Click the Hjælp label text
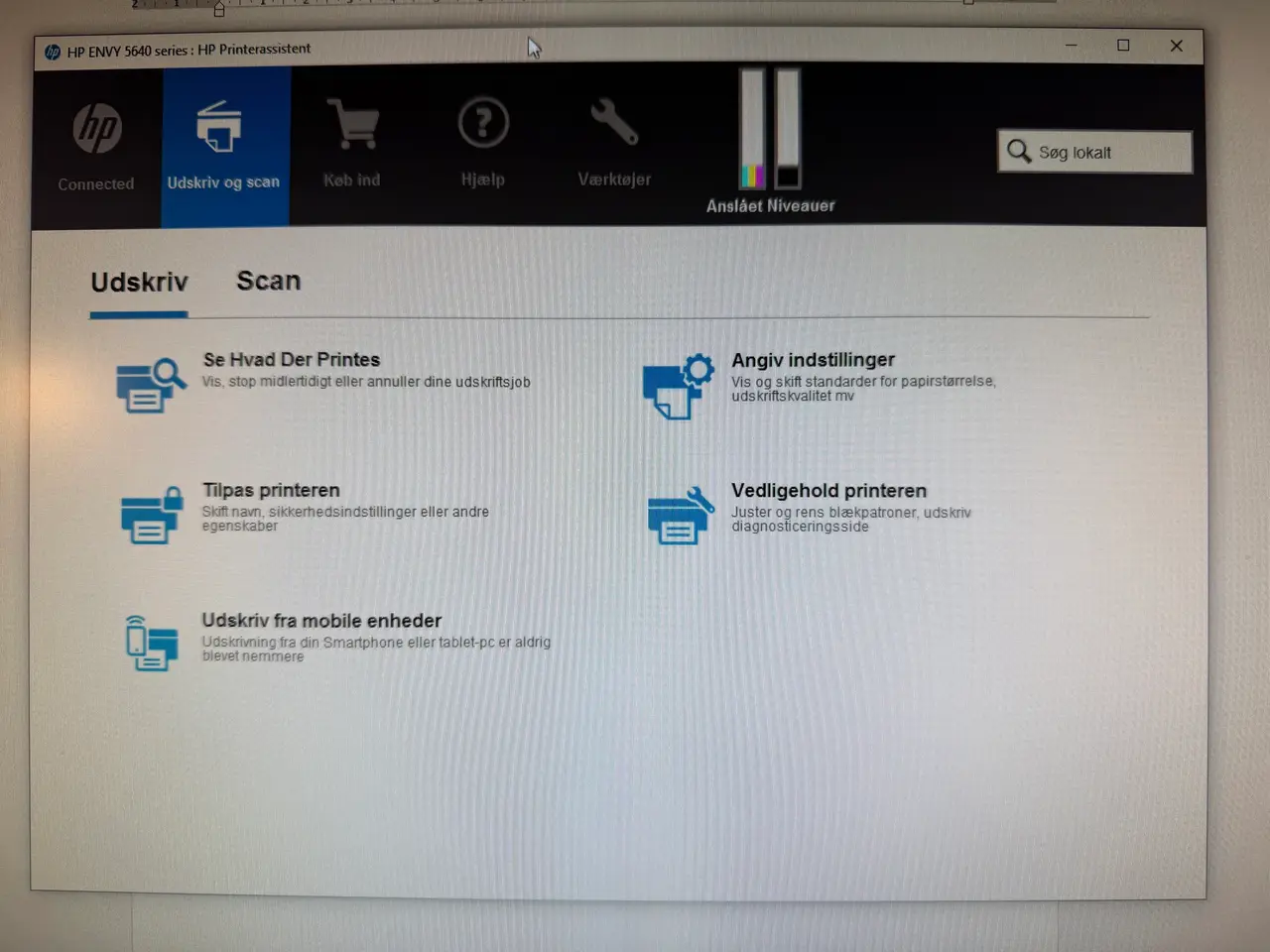This screenshot has height=952, width=1270. [x=482, y=179]
